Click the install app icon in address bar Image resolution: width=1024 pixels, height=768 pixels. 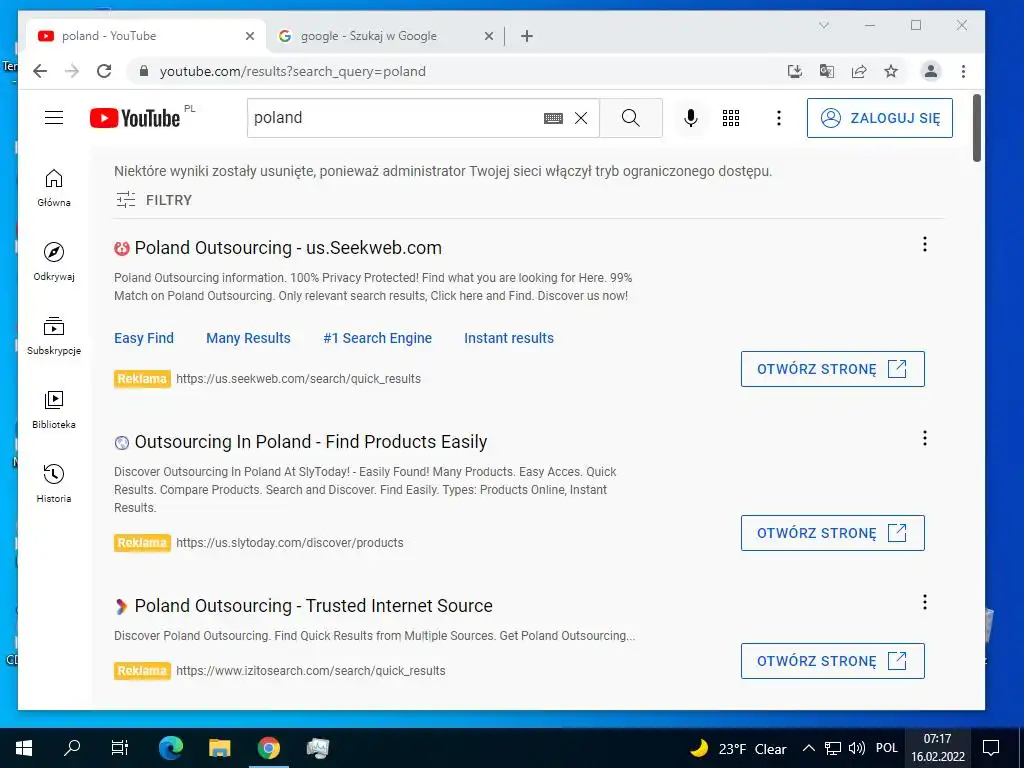[795, 71]
